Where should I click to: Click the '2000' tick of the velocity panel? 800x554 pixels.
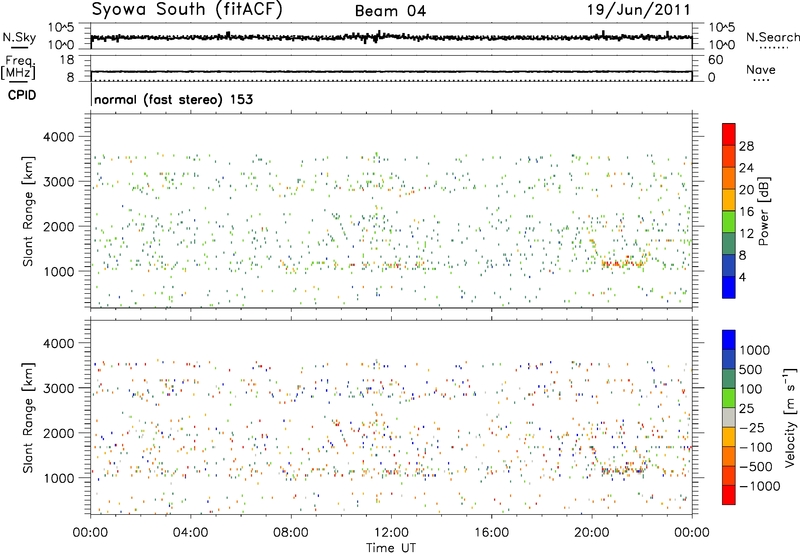(x=59, y=433)
